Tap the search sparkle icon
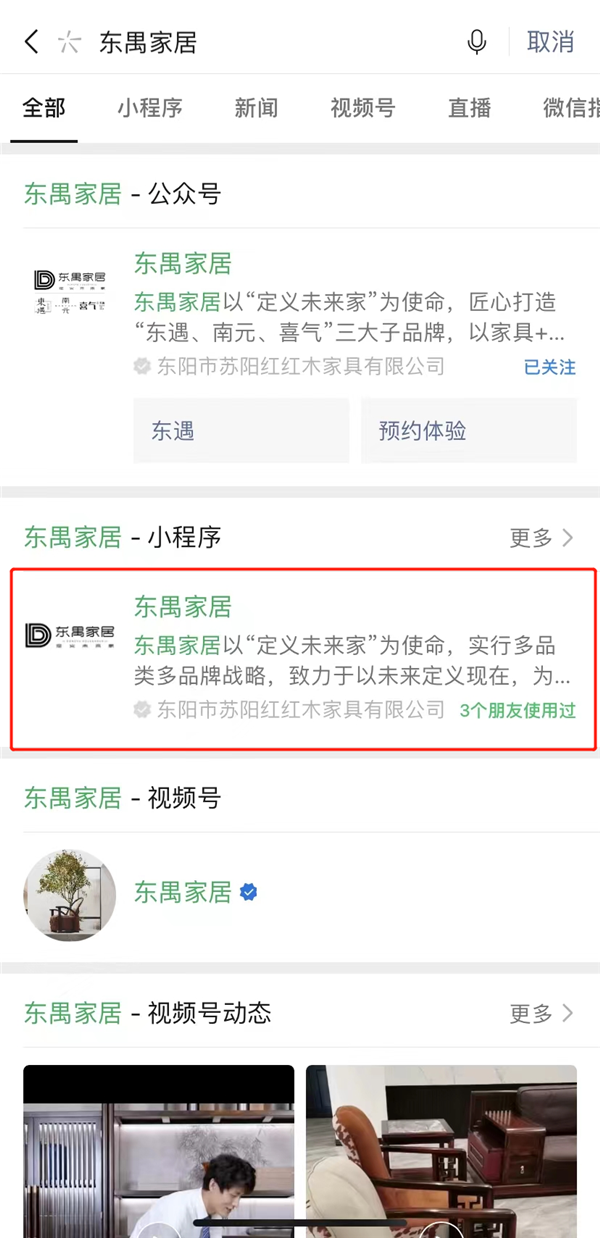600x1238 pixels. click(68, 42)
